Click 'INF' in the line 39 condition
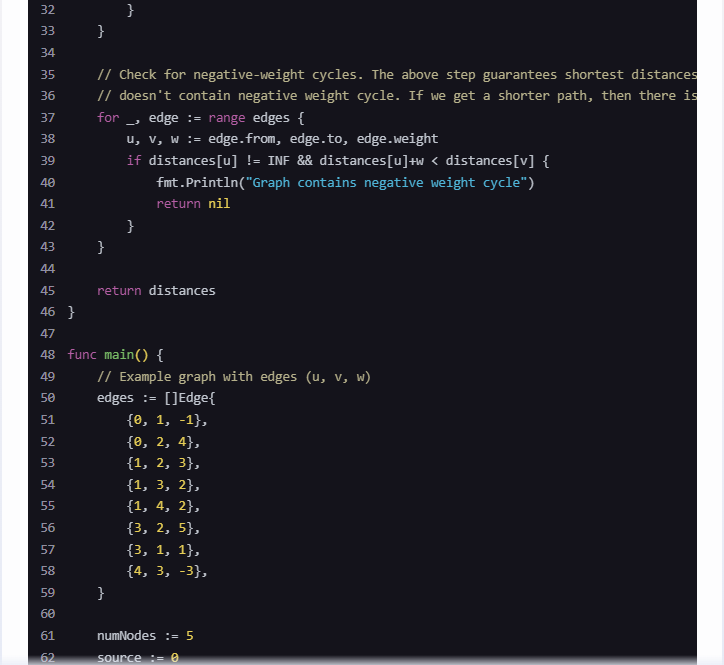724x665 pixels. (278, 160)
